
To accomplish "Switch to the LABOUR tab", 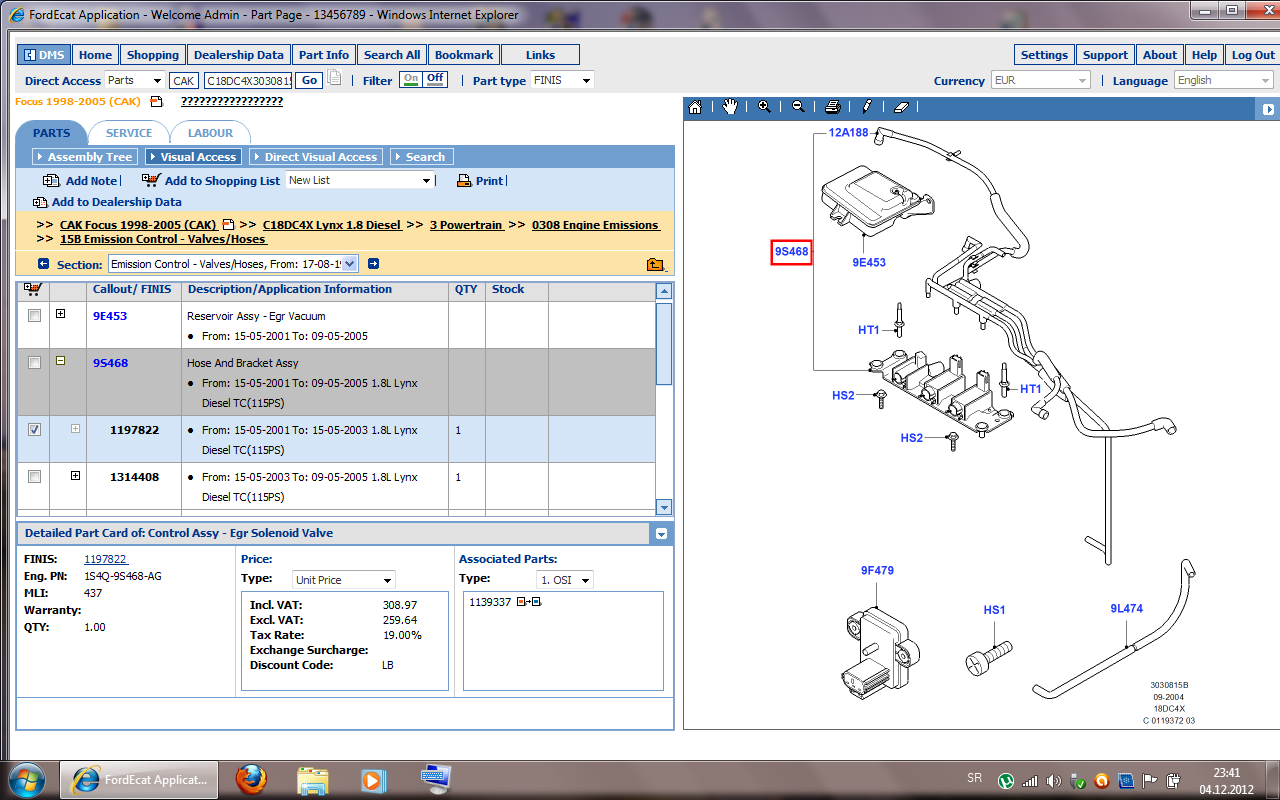I will tap(210, 133).
